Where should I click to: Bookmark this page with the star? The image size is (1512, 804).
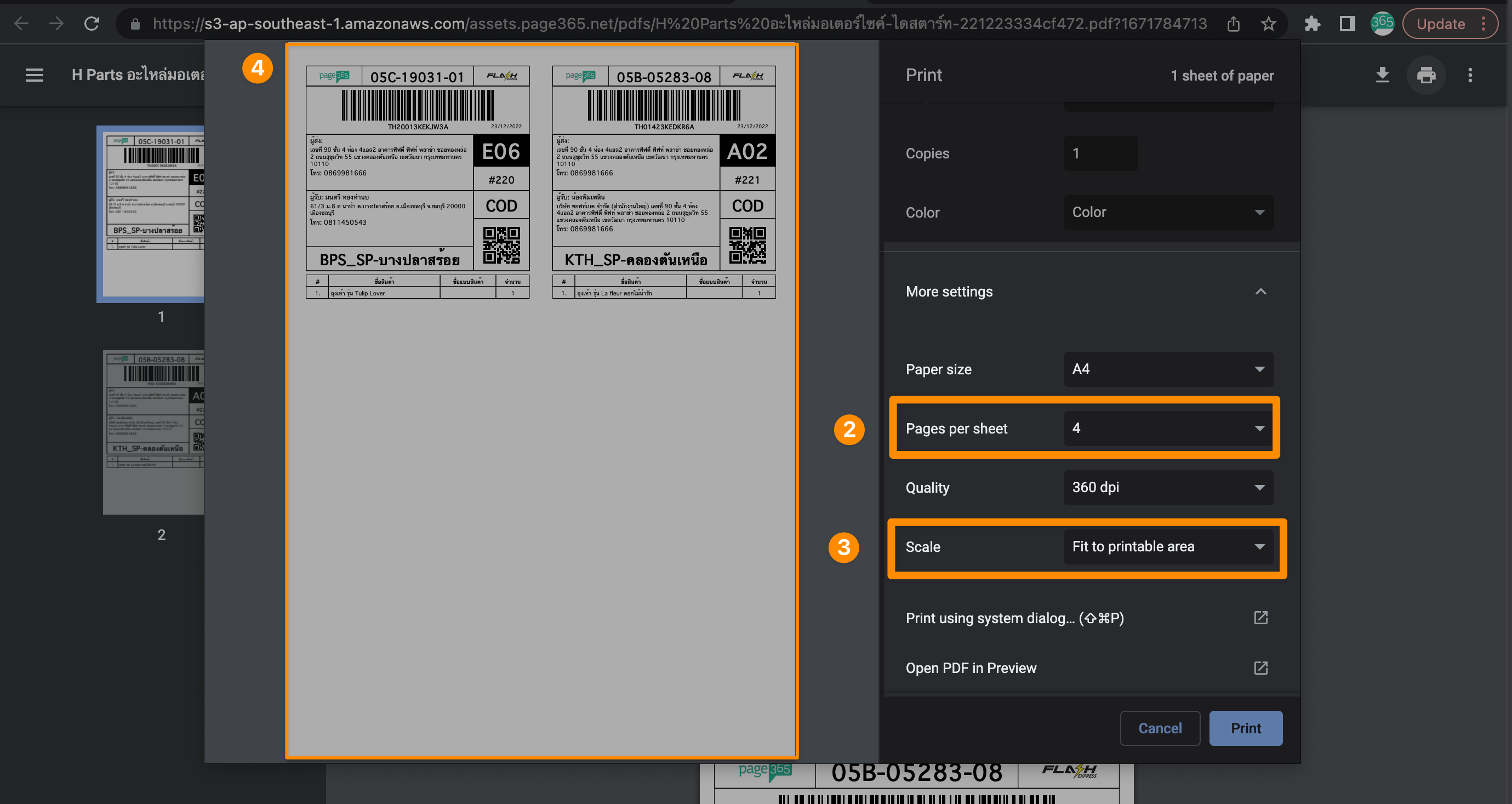click(x=1269, y=24)
